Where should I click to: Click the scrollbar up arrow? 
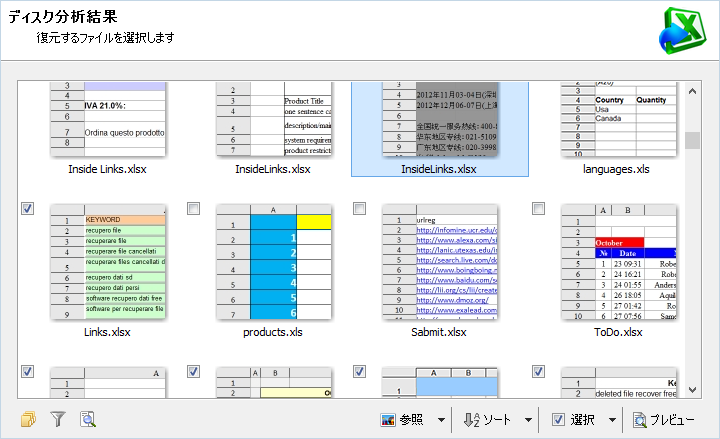(x=692, y=91)
